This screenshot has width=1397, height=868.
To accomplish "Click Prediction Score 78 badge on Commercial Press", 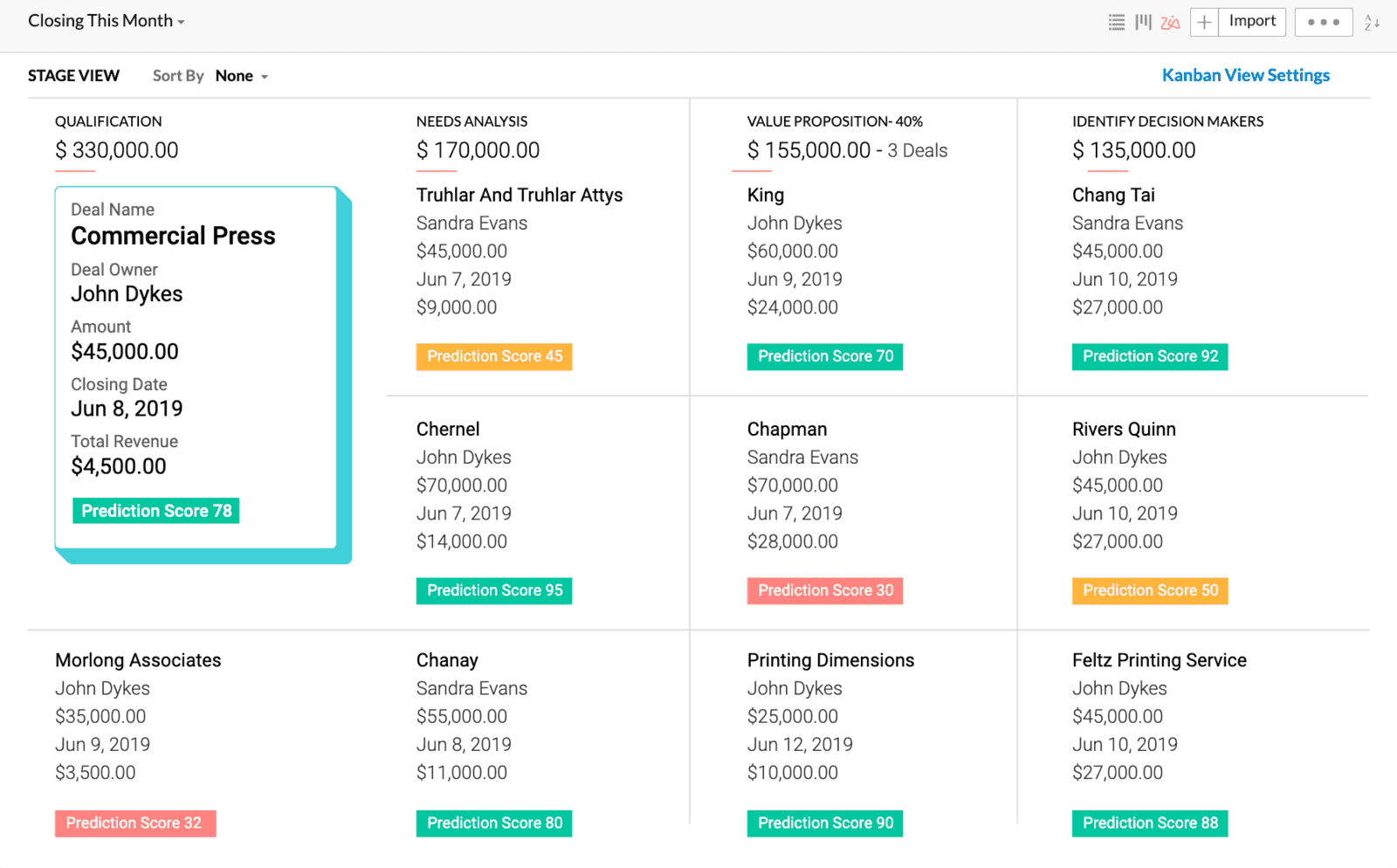I will coord(156,511).
